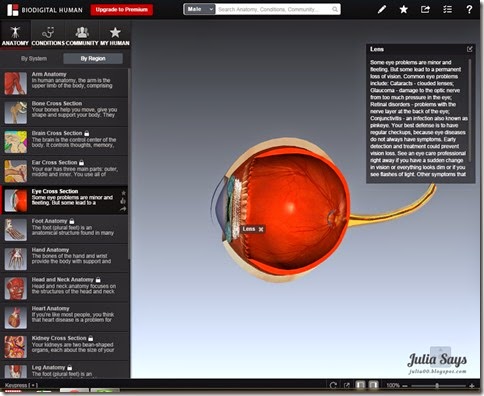This screenshot has height=396, width=484.
Task: Open the Keypress dropdown in bottom bar
Action: (21, 385)
